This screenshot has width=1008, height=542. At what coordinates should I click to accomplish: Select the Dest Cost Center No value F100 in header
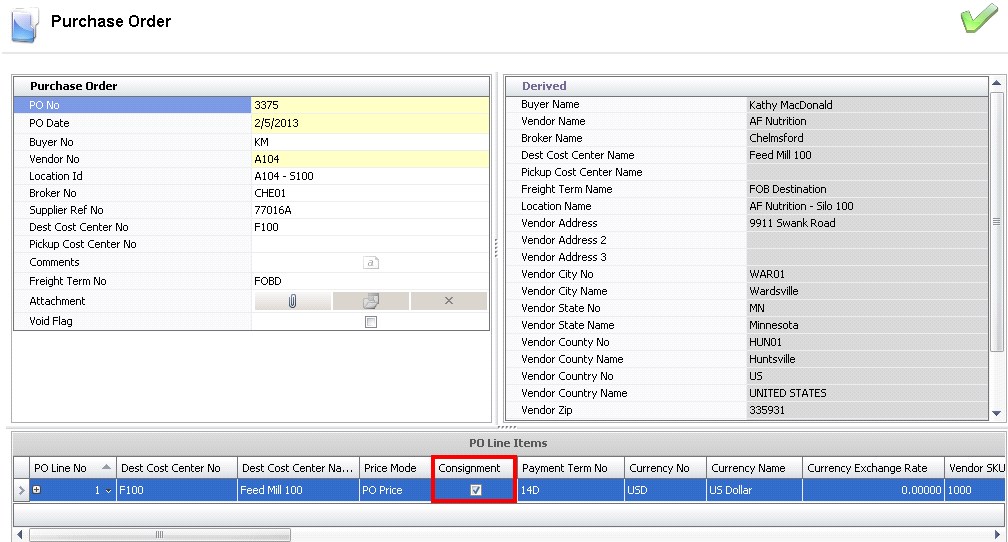pyautogui.click(x=370, y=227)
